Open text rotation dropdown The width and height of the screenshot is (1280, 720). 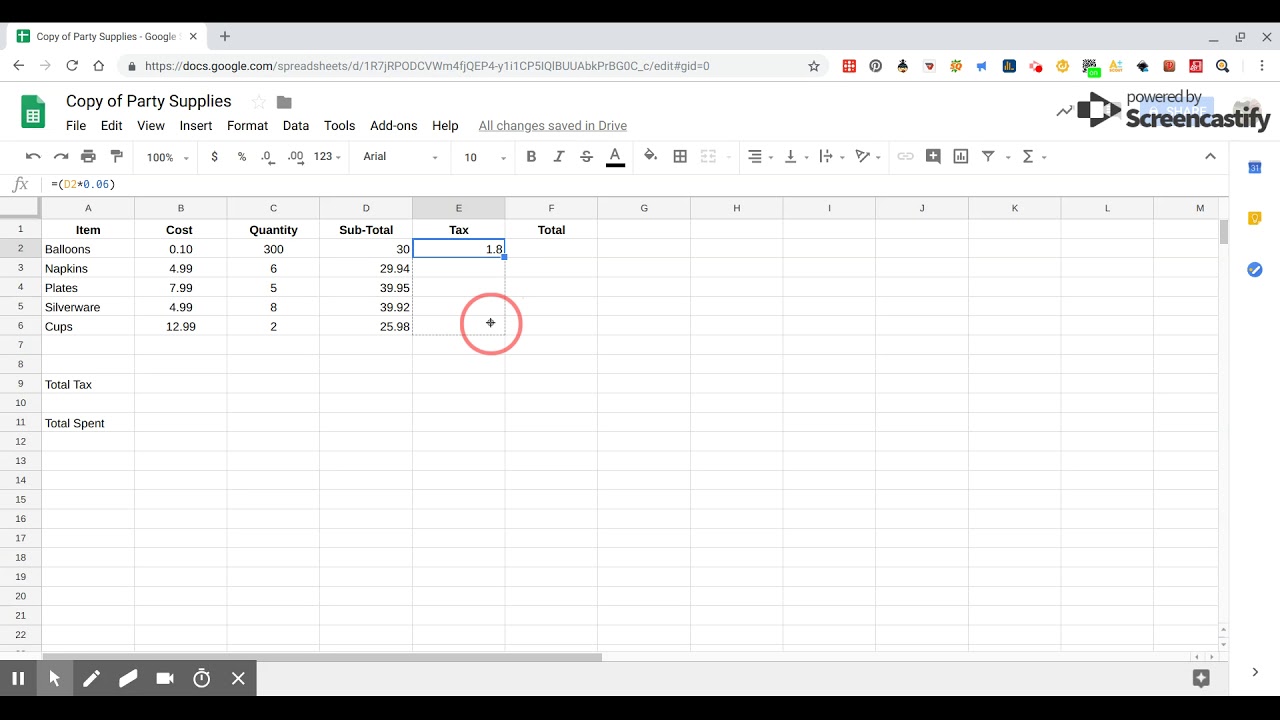coord(867,157)
